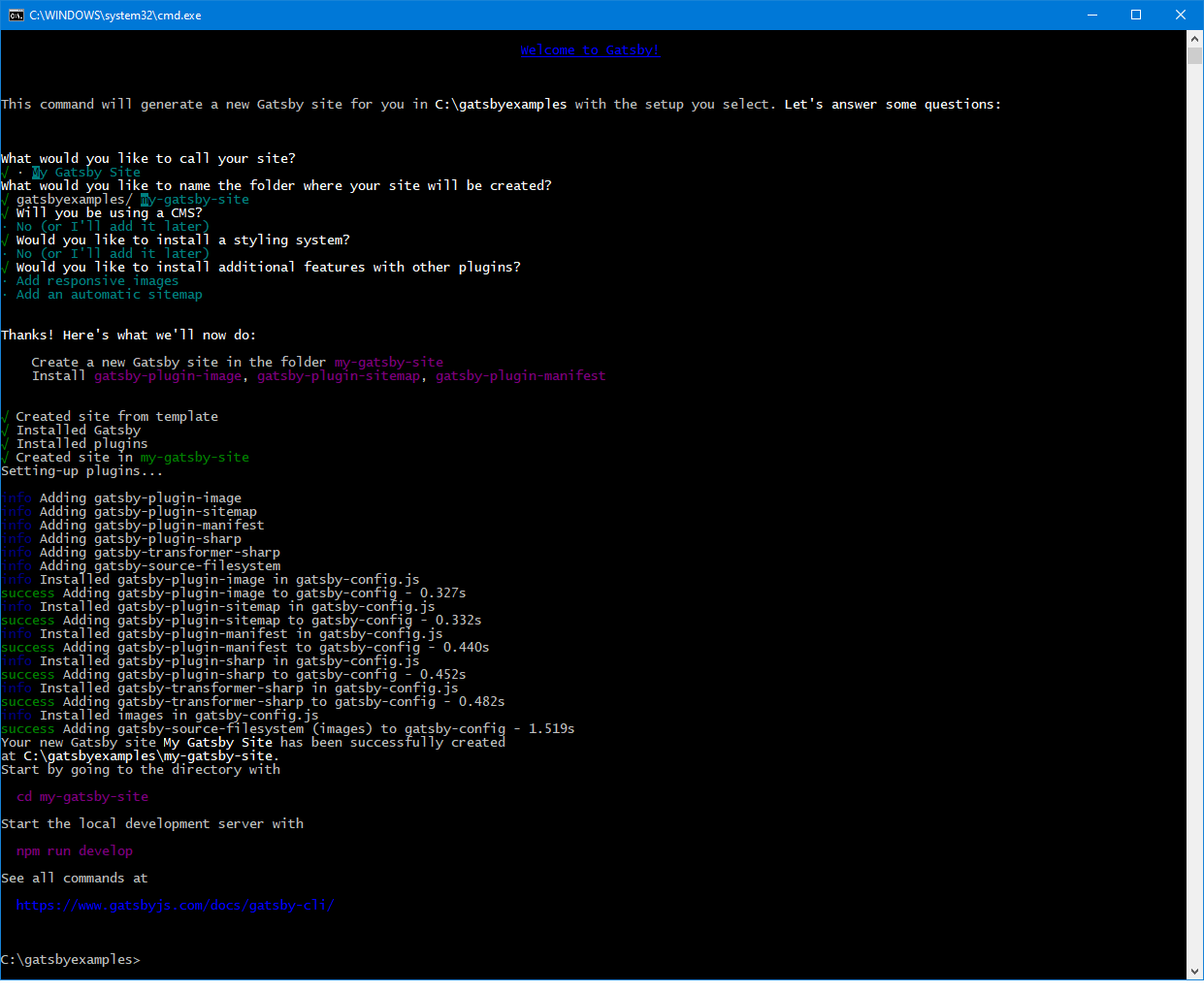Click the success line ending in 0.440s
Screen dimensions: 1204x993
click(x=245, y=647)
